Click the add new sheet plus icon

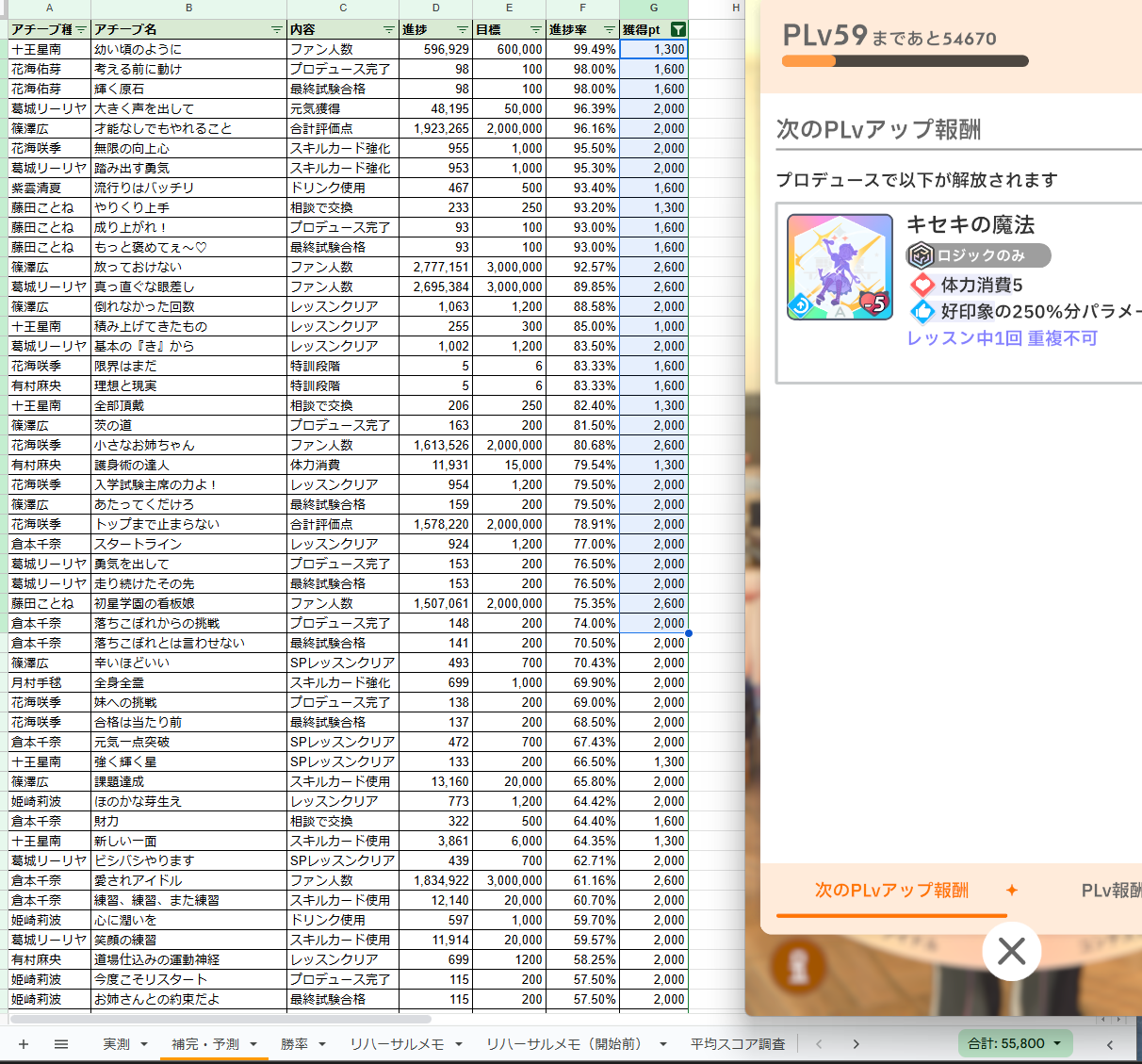(x=24, y=1044)
